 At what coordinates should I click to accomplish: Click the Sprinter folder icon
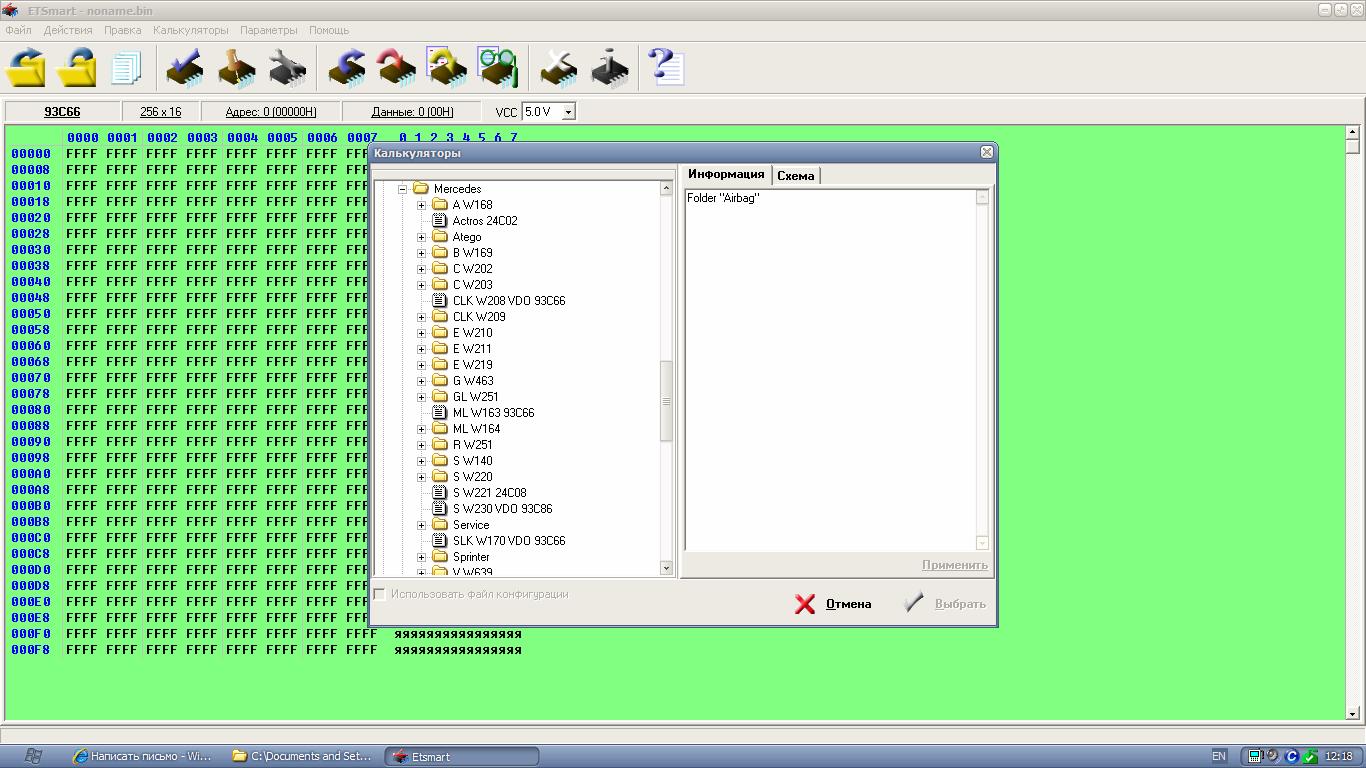coord(440,557)
